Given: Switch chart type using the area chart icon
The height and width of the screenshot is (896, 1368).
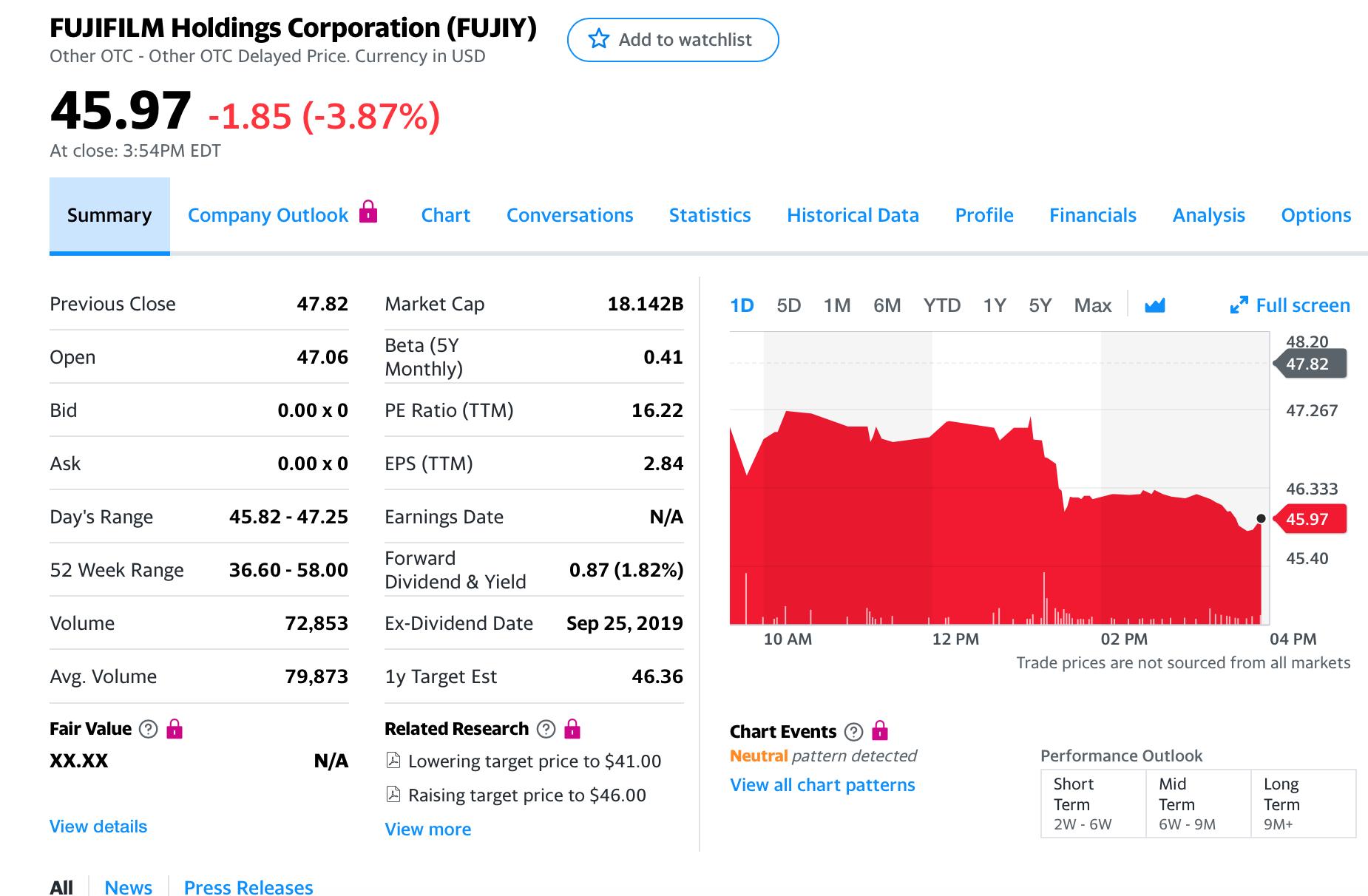Looking at the screenshot, I should [1154, 305].
